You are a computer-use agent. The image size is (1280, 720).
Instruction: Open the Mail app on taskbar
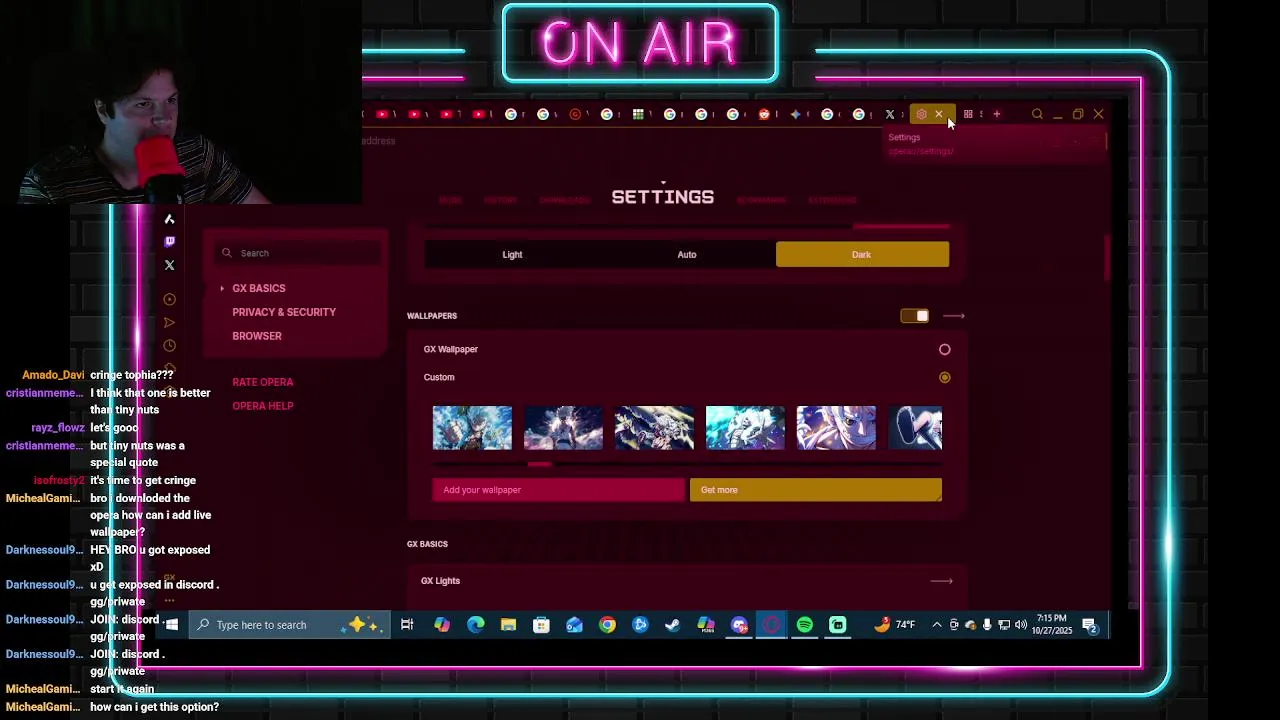(574, 625)
